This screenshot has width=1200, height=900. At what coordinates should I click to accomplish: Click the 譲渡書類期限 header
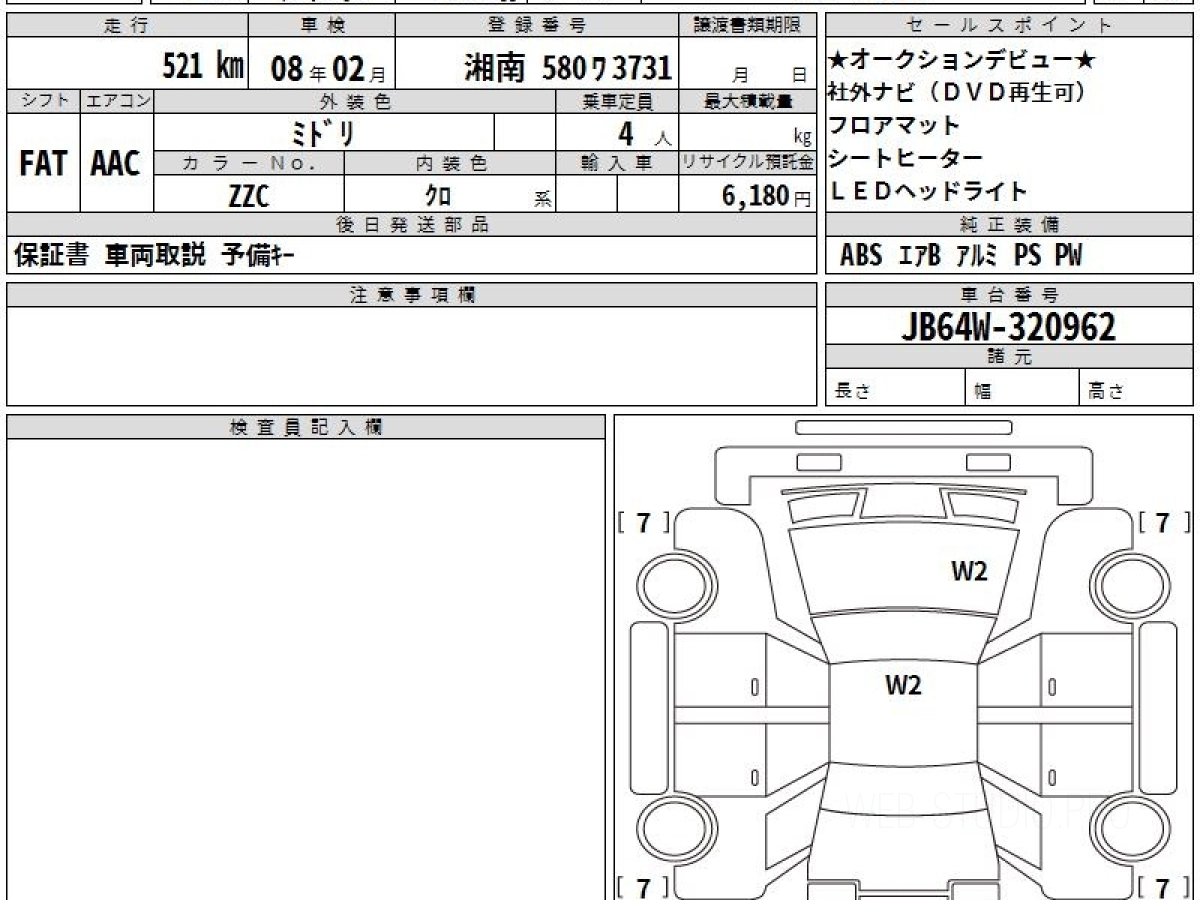[748, 26]
